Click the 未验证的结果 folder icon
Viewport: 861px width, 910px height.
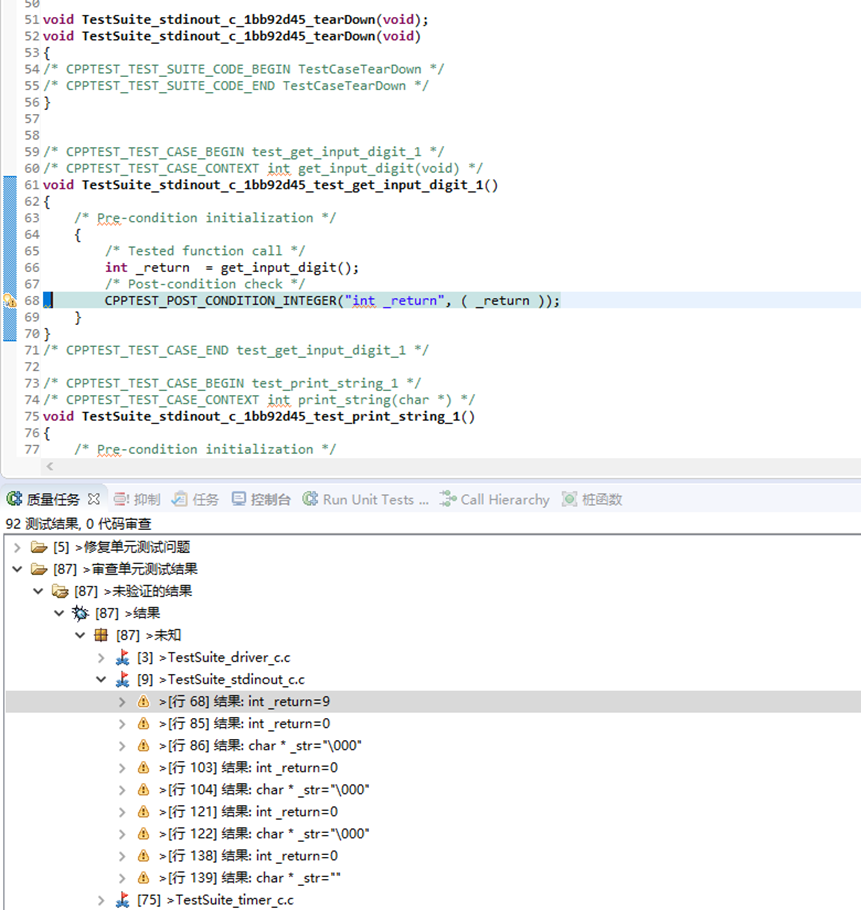click(60, 591)
